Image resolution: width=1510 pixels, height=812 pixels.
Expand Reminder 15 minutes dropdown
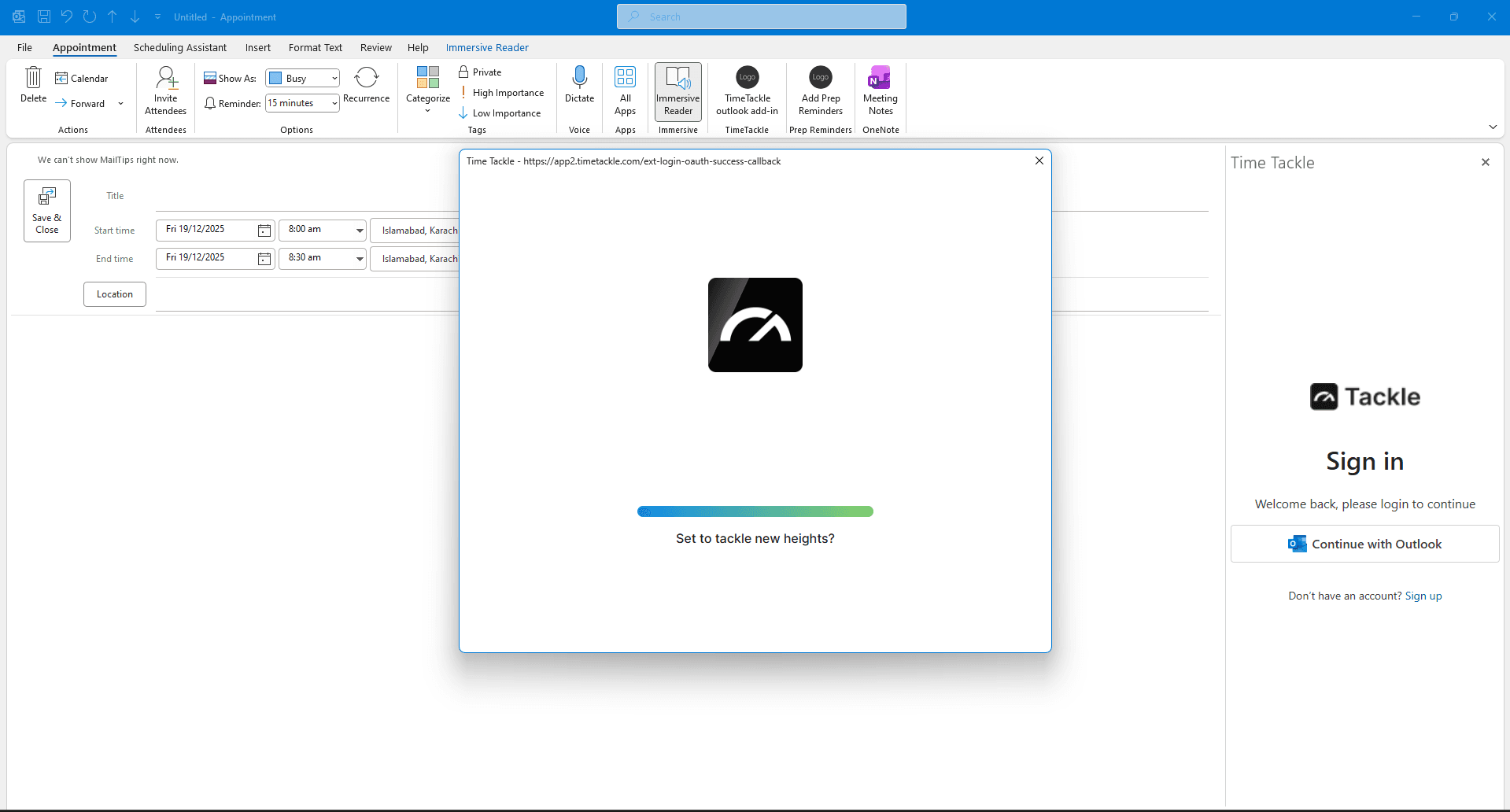pos(334,103)
